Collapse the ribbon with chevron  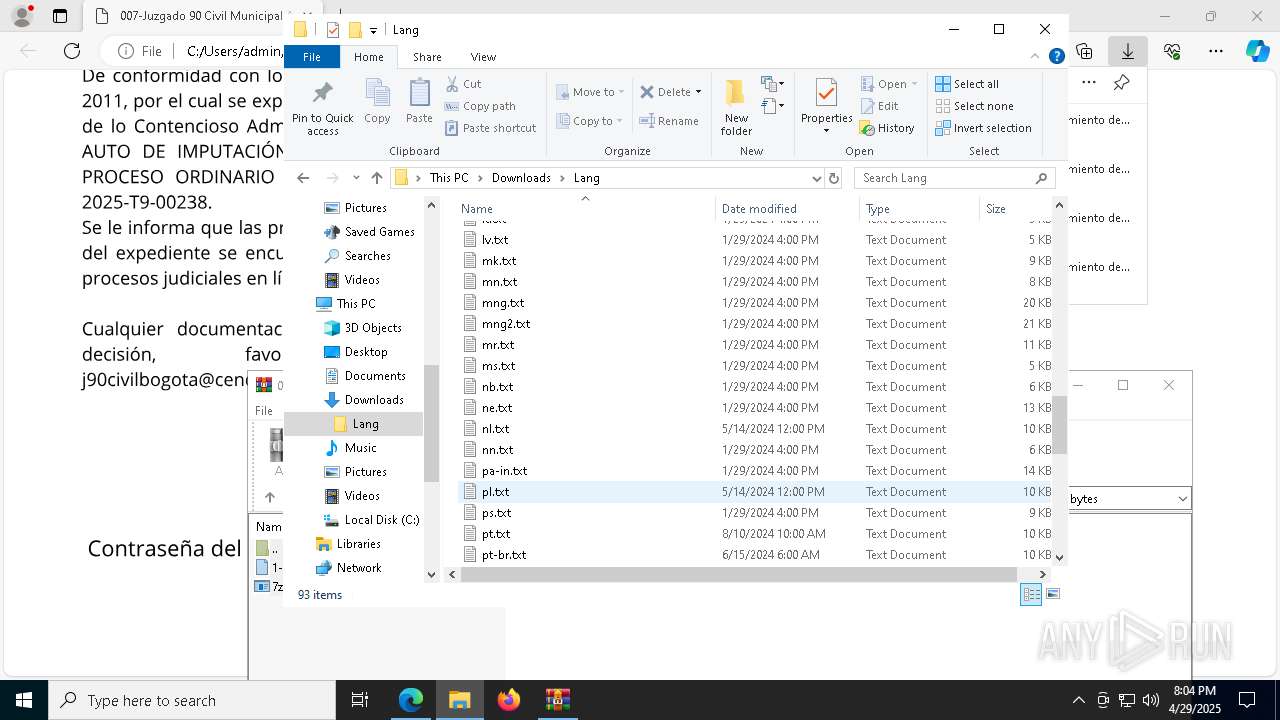click(1035, 57)
